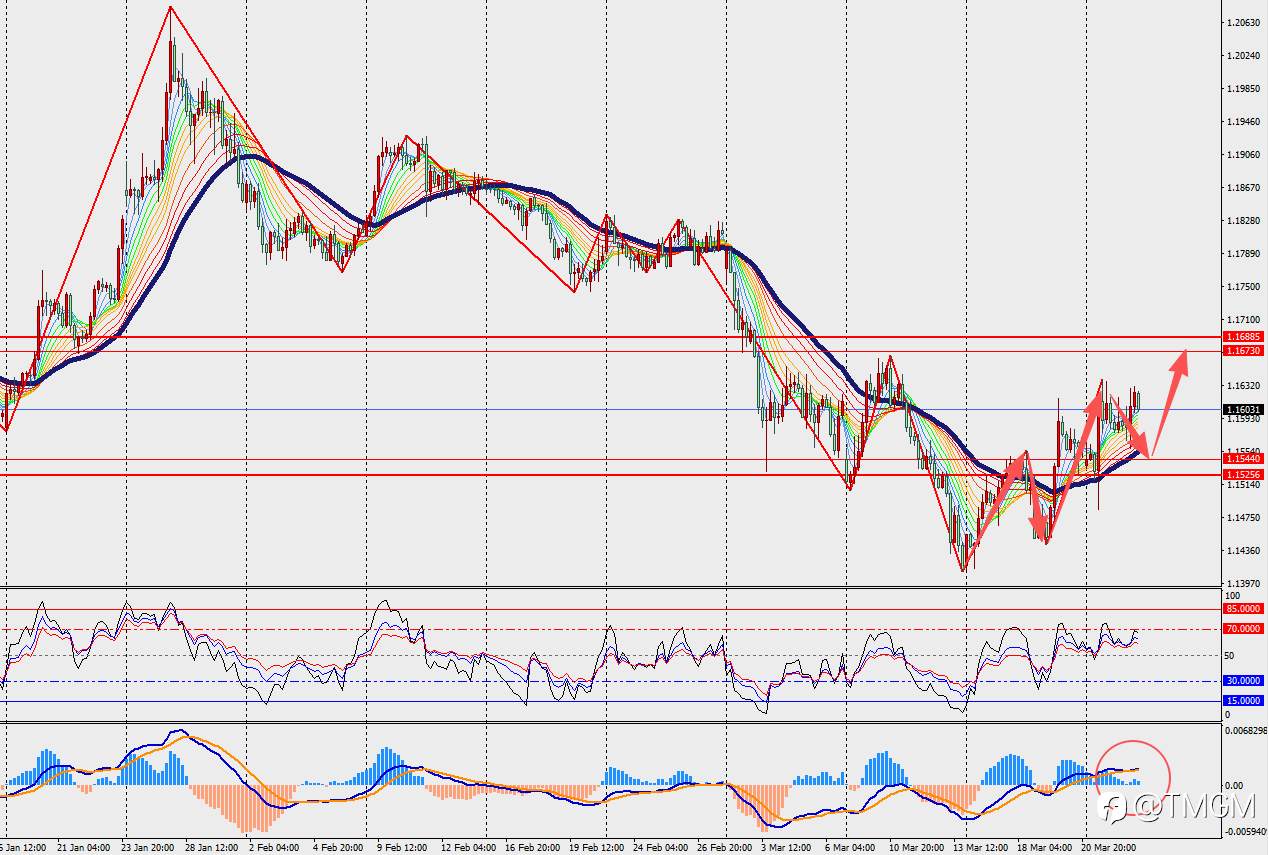The height and width of the screenshot is (855, 1269).
Task: Click the 1.17890 price axis label
Action: click(1244, 254)
